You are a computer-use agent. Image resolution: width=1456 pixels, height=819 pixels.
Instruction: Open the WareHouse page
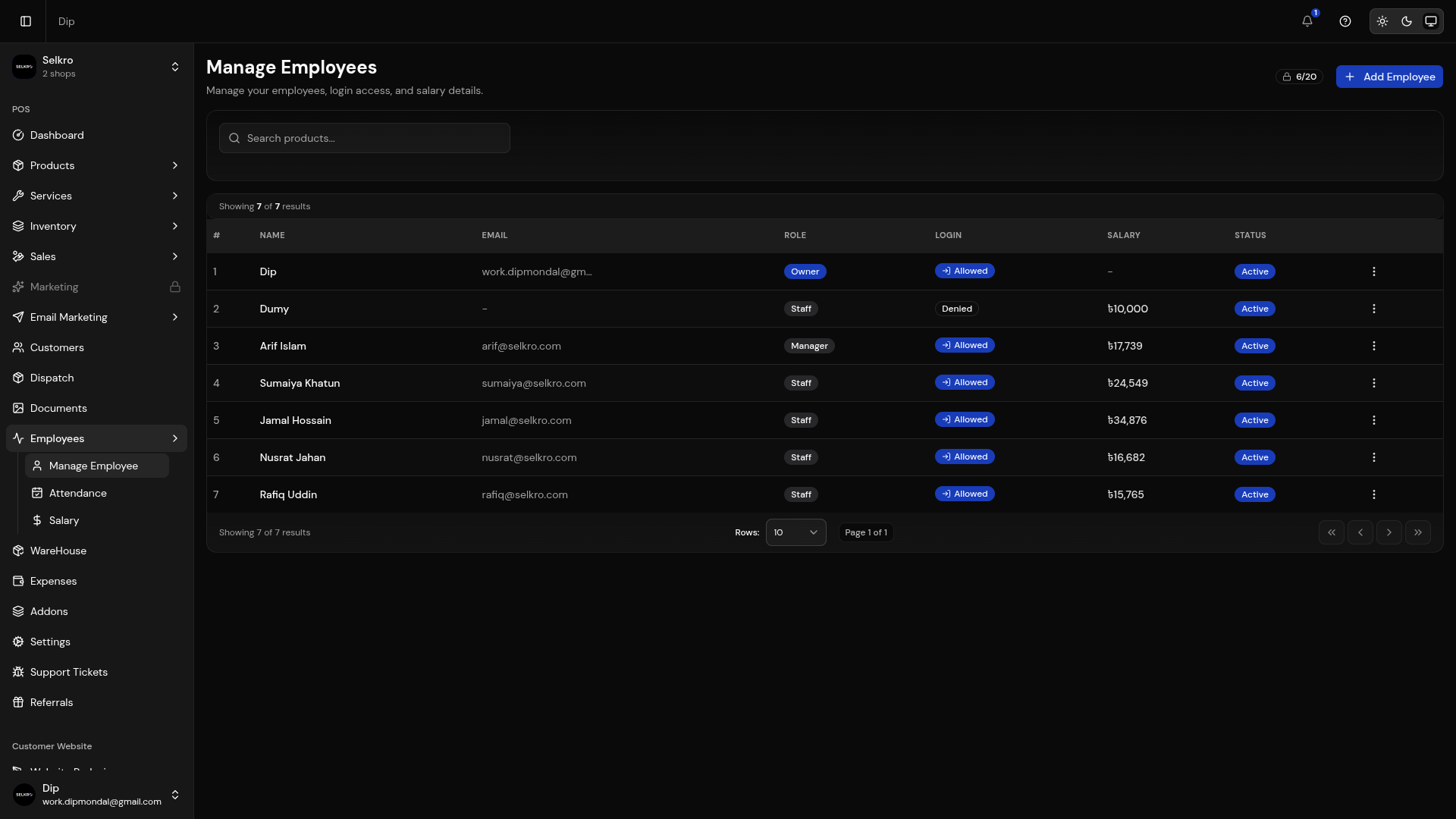click(96, 551)
